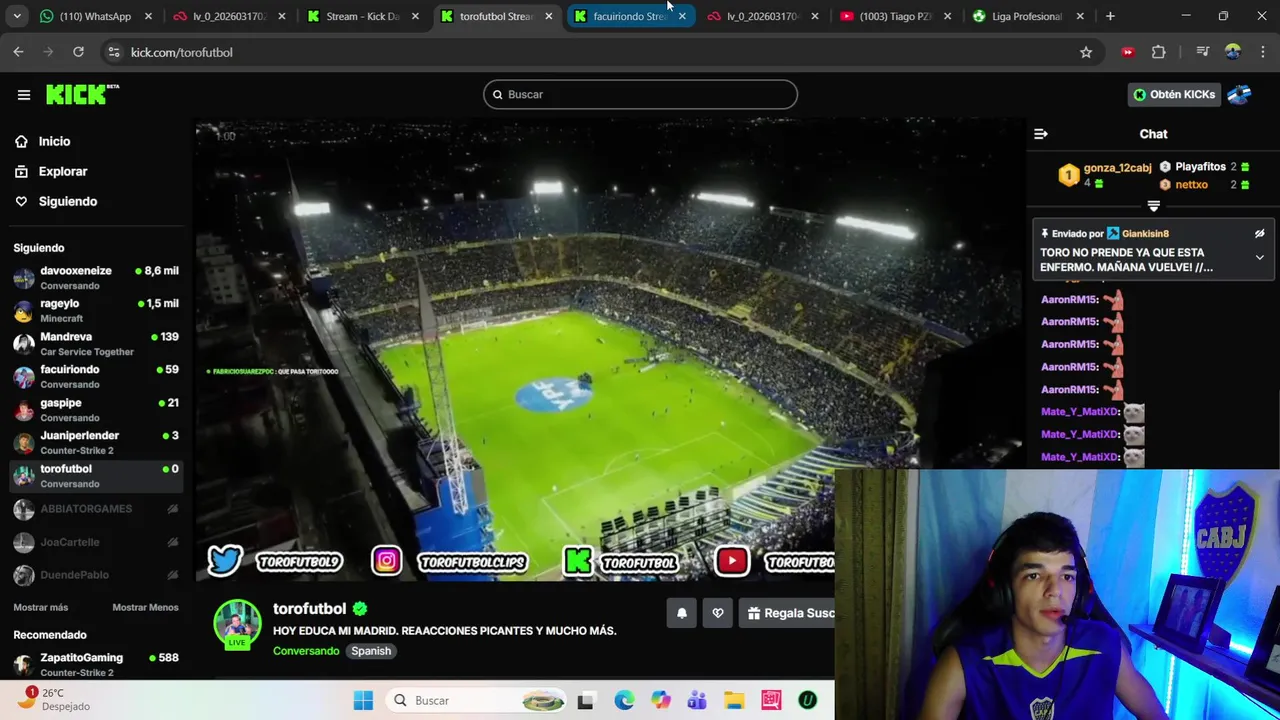Open the tab search dropdown

[16, 16]
